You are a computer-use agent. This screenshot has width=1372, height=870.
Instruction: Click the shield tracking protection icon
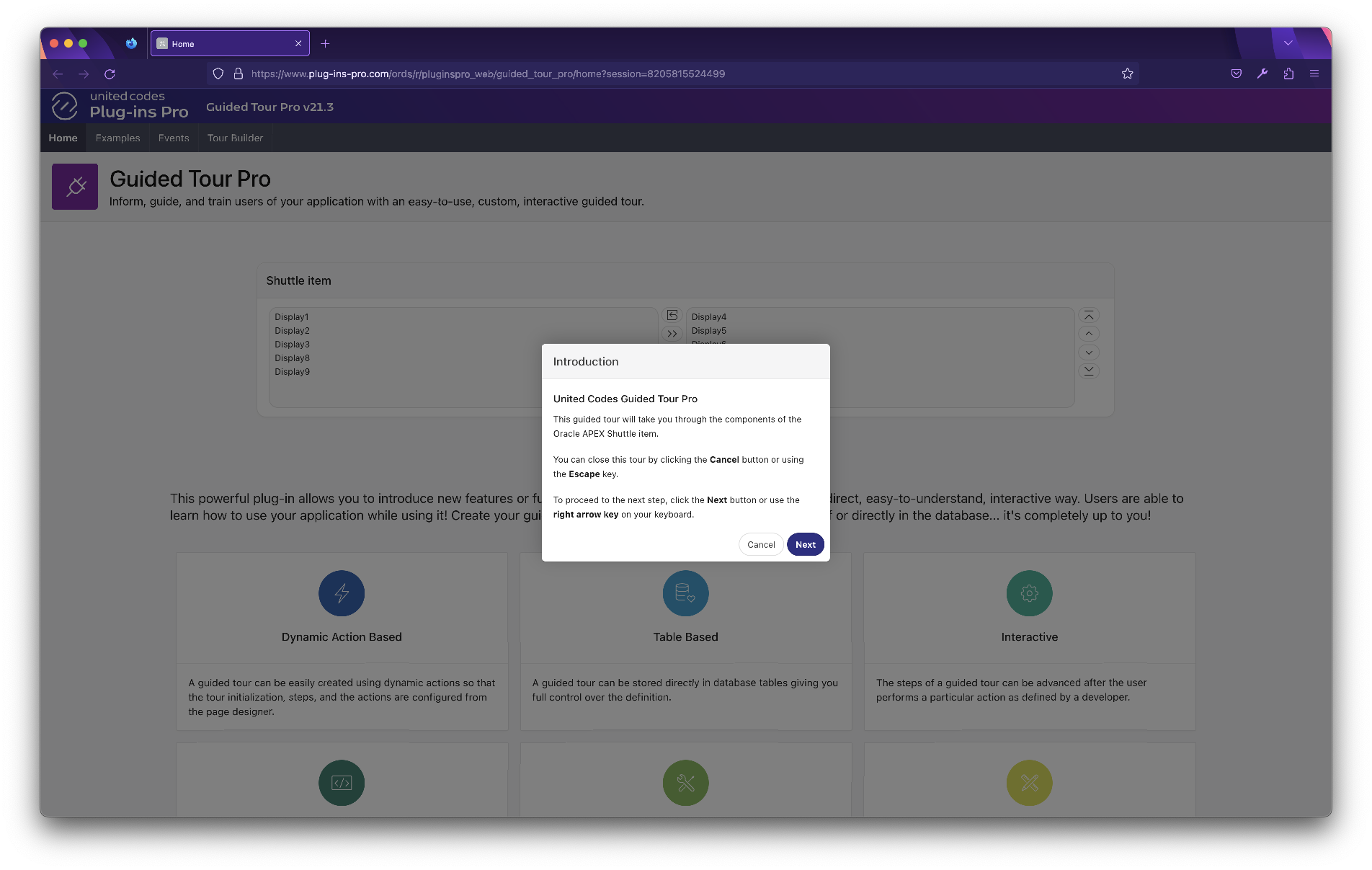[218, 74]
